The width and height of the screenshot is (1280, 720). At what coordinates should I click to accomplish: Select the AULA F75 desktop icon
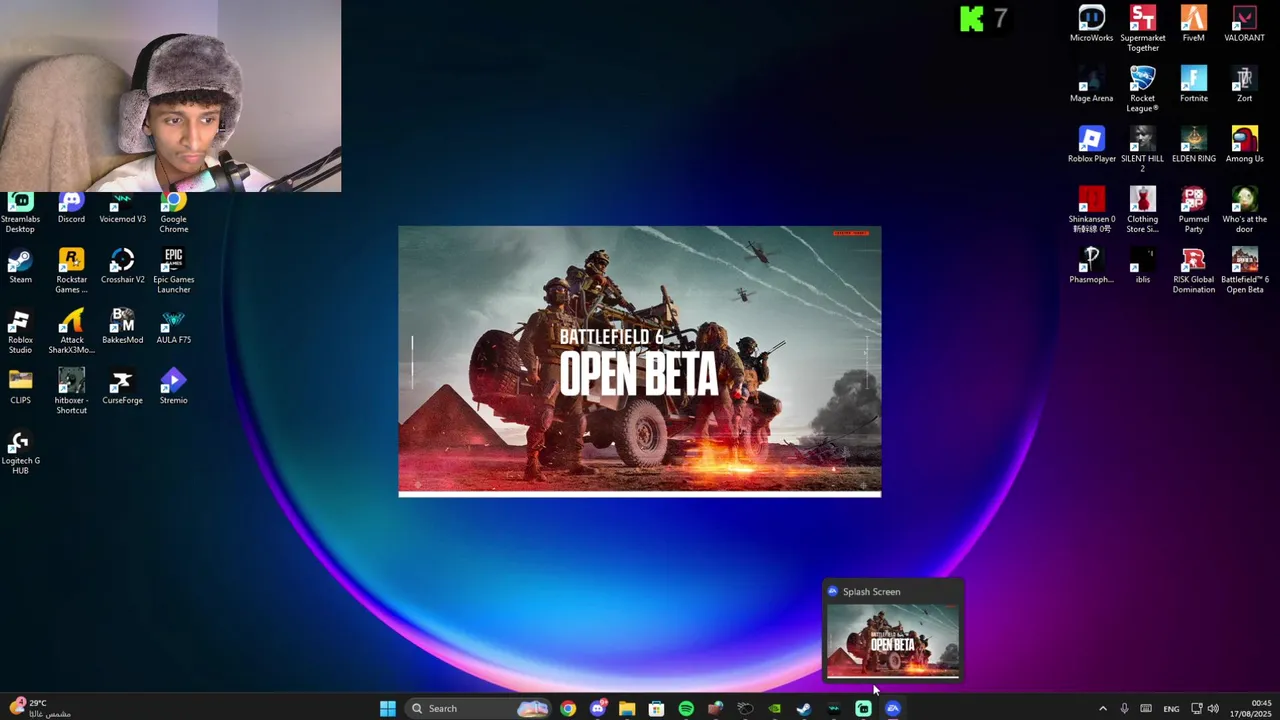173,327
